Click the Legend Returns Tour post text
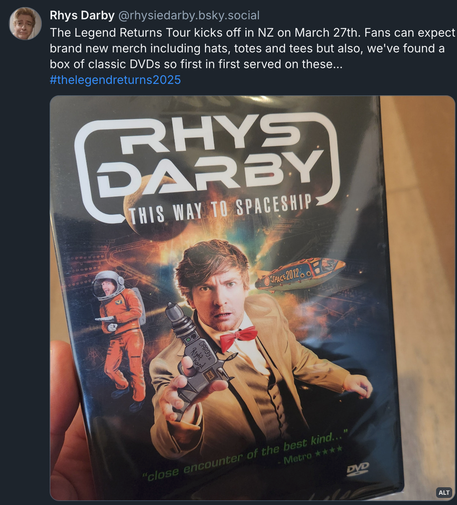457x505 pixels. tap(252, 48)
